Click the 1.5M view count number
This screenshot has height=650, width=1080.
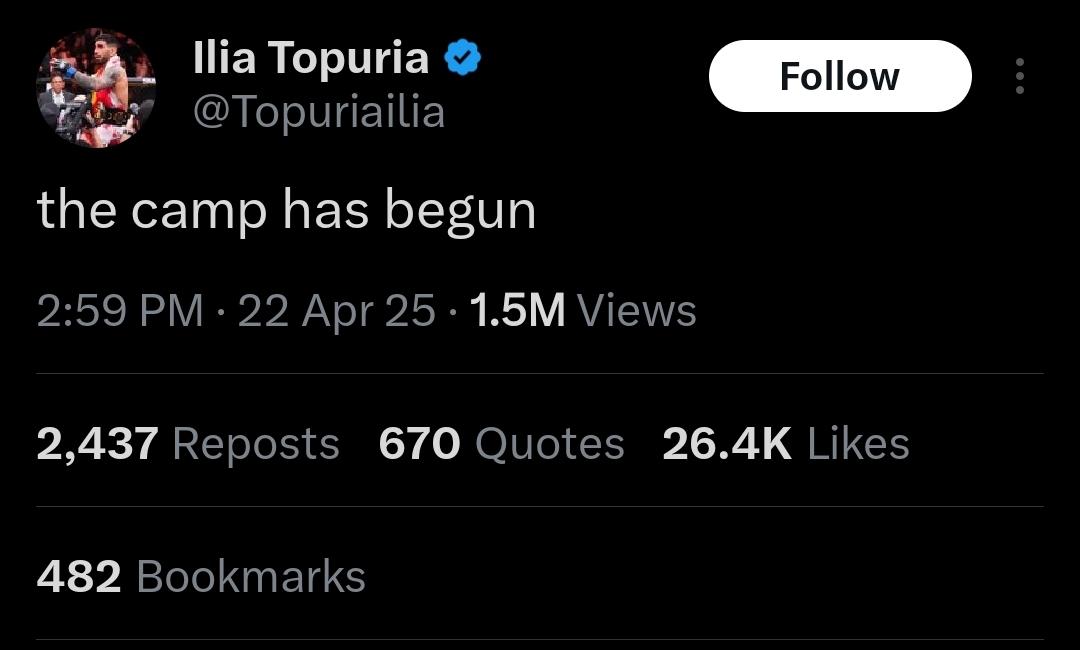pos(517,311)
